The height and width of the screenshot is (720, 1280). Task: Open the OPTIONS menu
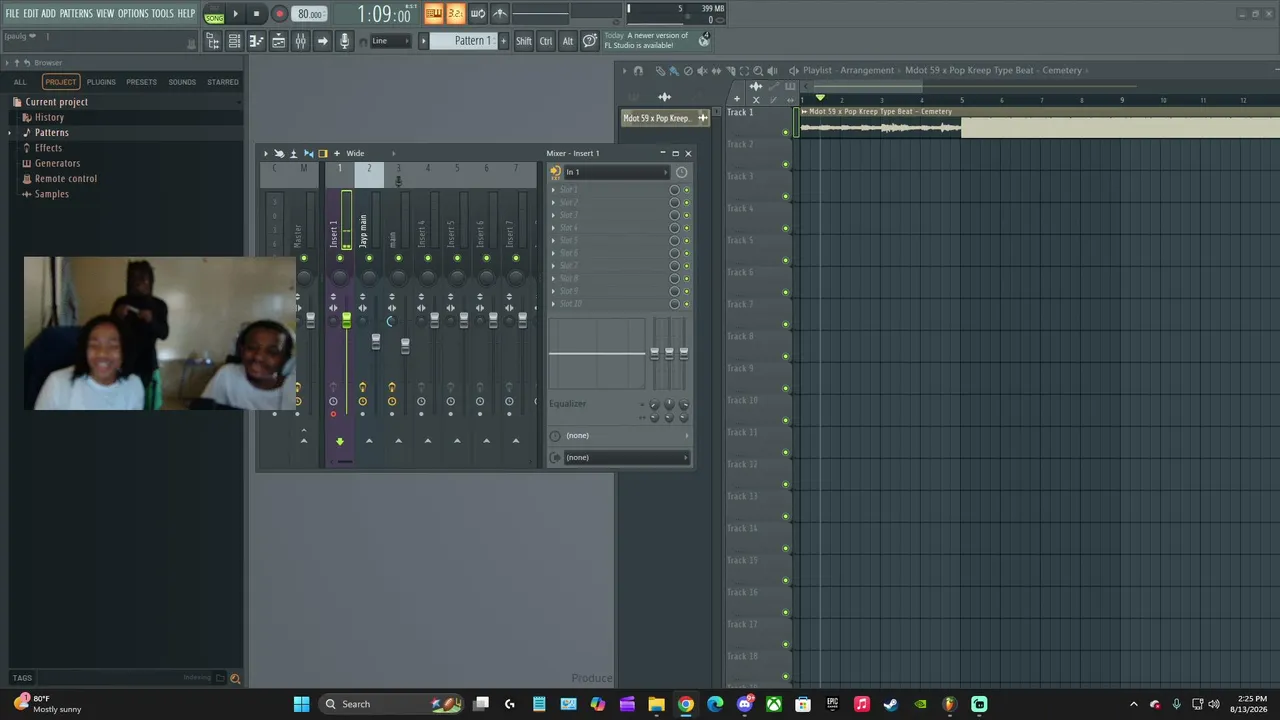pos(133,14)
